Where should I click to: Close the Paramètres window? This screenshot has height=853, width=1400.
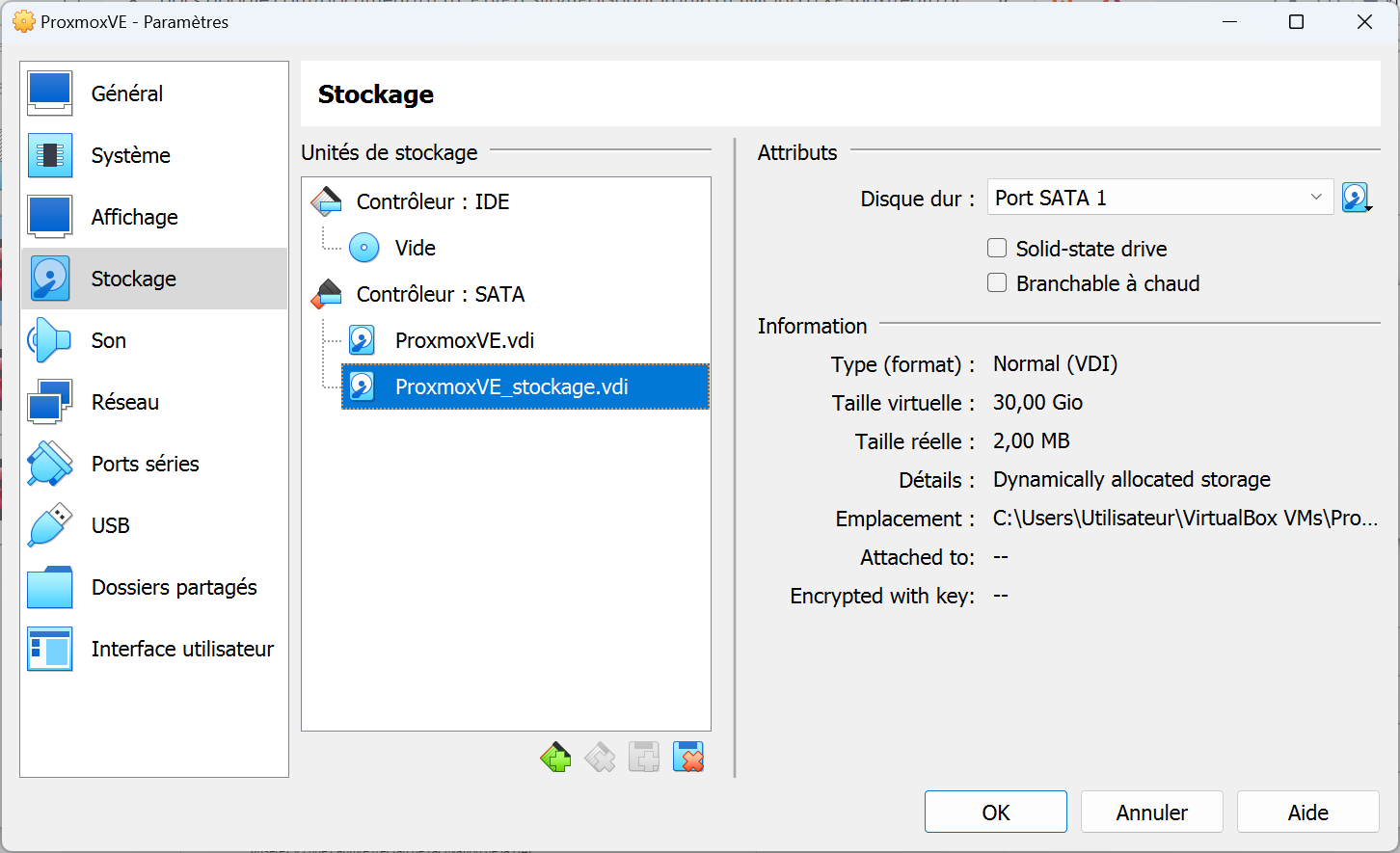[1364, 22]
